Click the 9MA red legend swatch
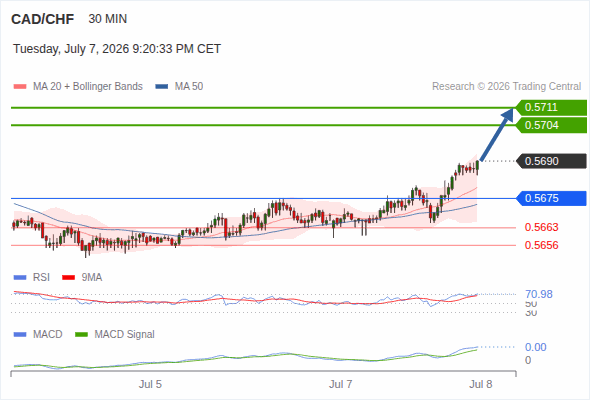This screenshot has height=400, width=590. click(x=68, y=278)
